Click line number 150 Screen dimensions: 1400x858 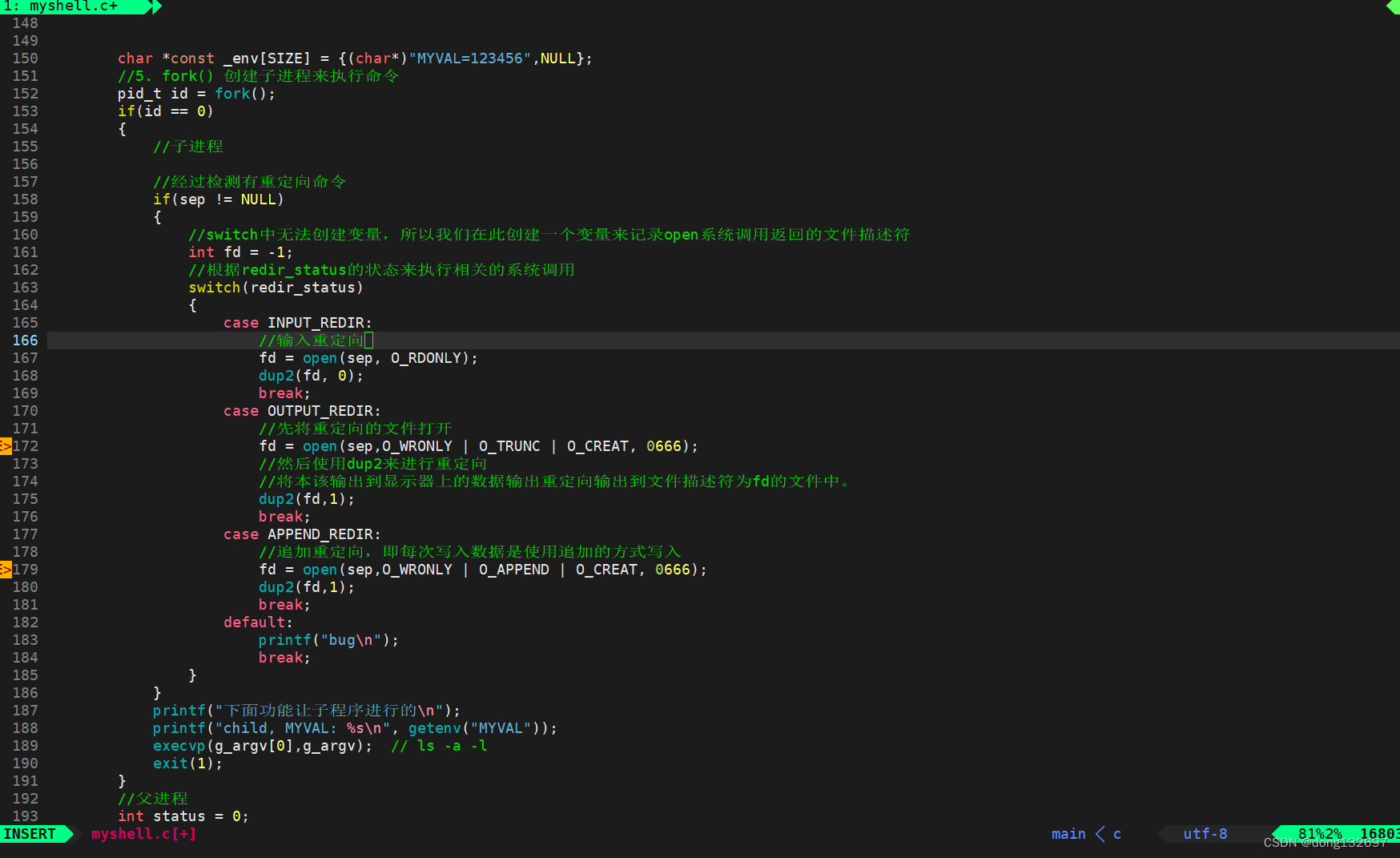pos(25,58)
